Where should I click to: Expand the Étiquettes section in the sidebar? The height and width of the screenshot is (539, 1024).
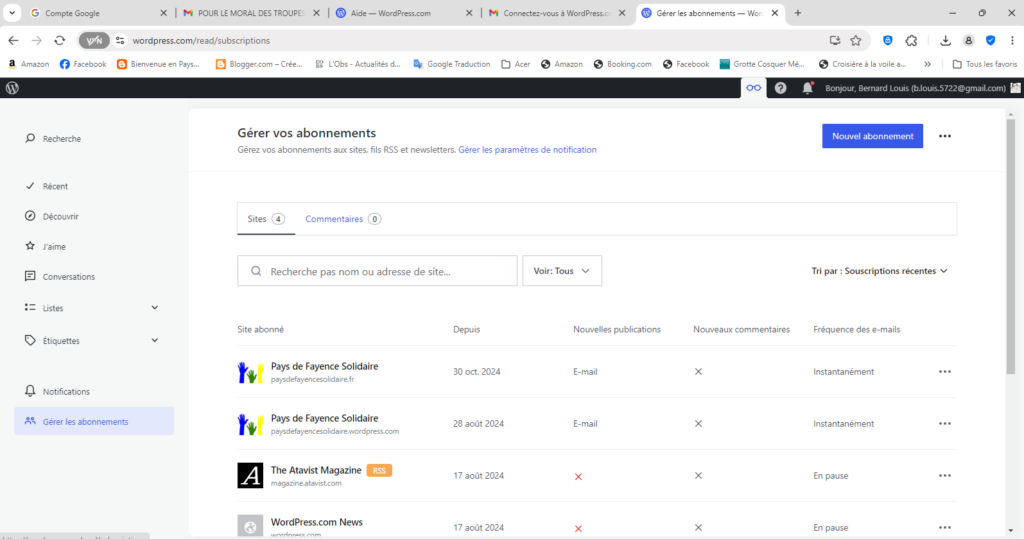tap(154, 340)
